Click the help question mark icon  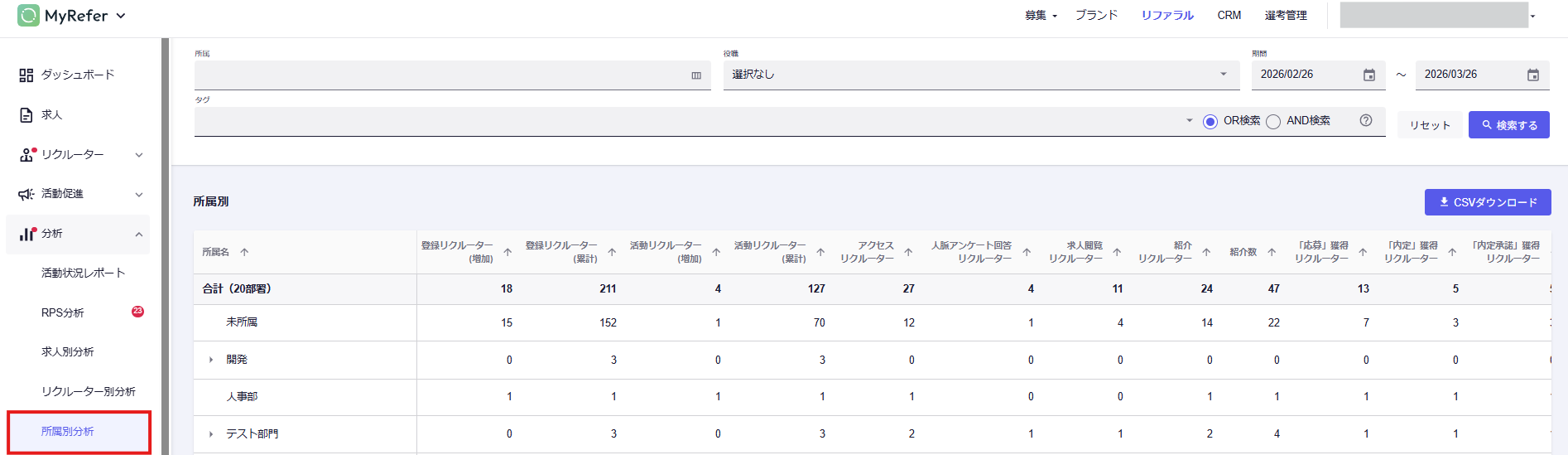click(1366, 121)
